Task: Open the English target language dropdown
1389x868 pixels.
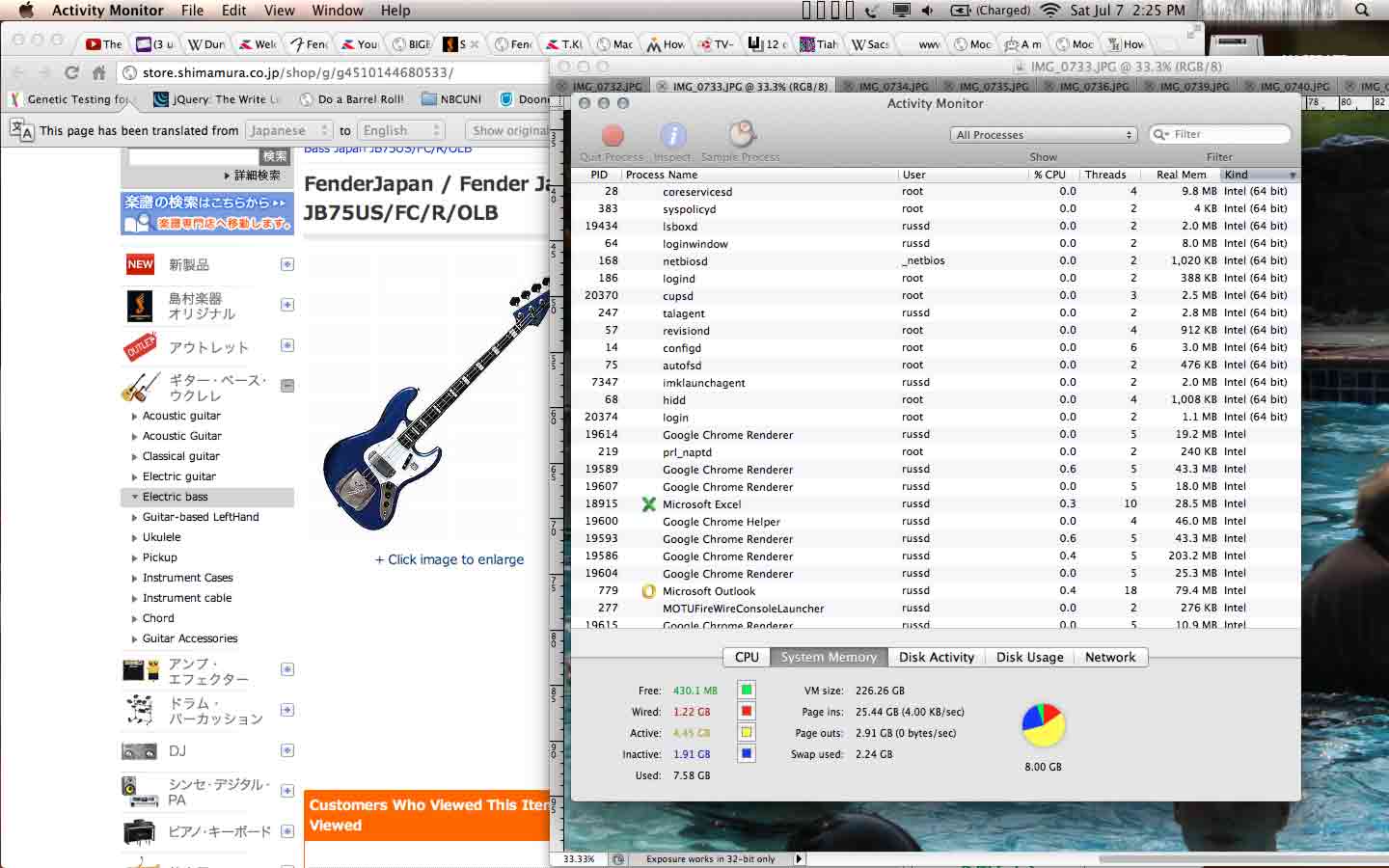Action: [x=402, y=130]
